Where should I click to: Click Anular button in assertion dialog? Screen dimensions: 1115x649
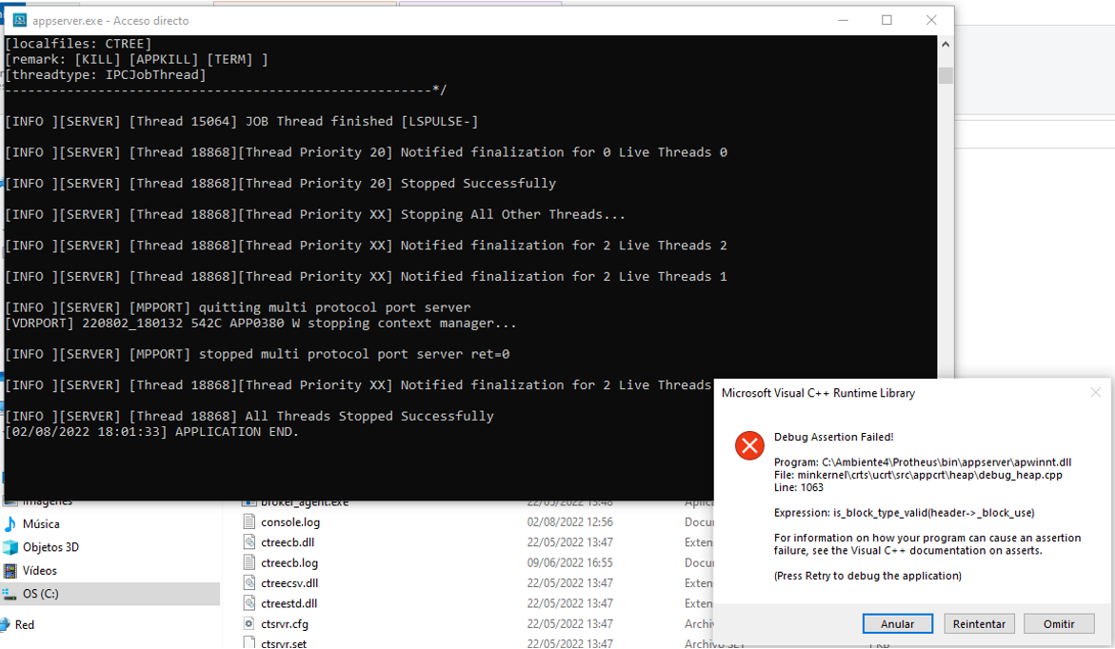[897, 623]
